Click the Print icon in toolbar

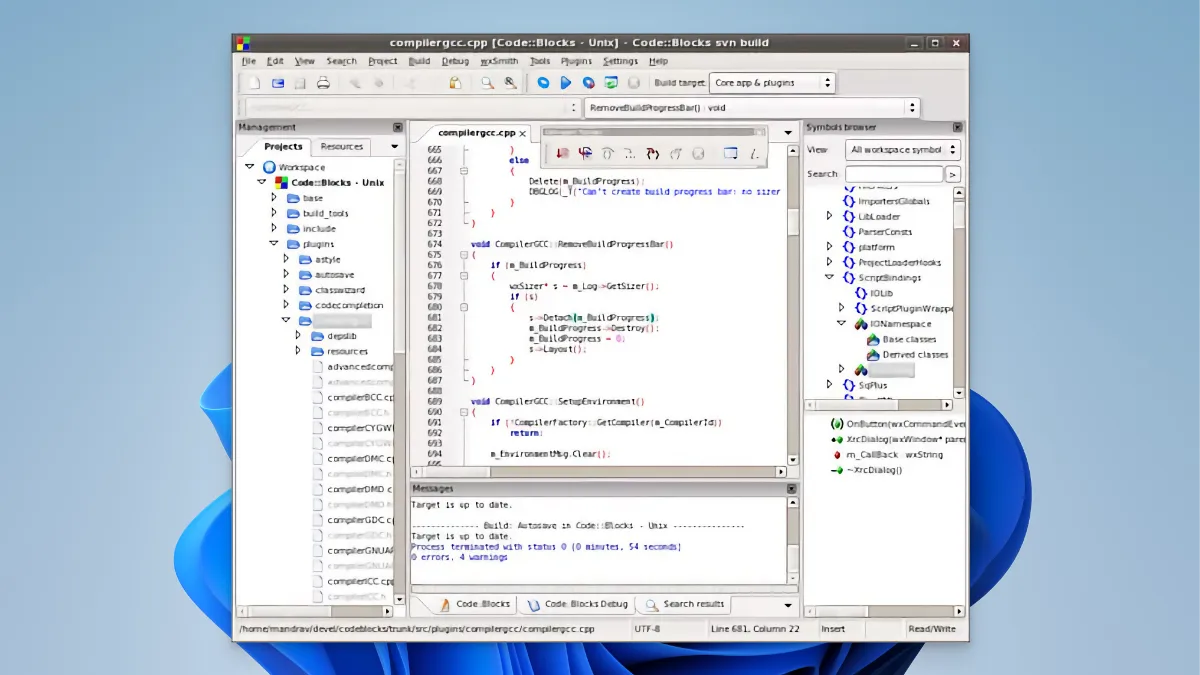click(x=323, y=83)
